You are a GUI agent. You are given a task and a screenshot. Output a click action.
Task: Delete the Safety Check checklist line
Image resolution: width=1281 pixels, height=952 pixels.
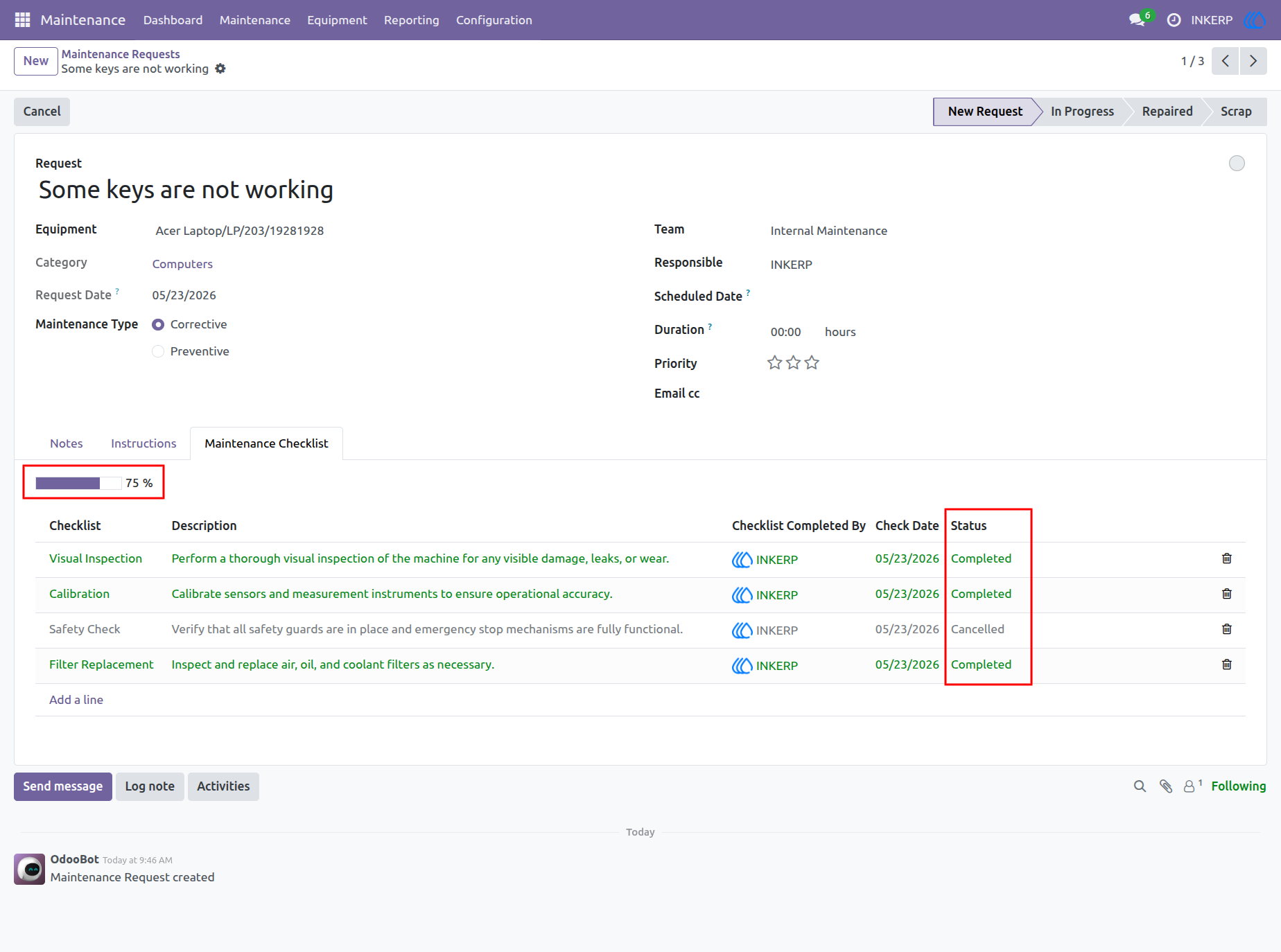pyautogui.click(x=1227, y=629)
